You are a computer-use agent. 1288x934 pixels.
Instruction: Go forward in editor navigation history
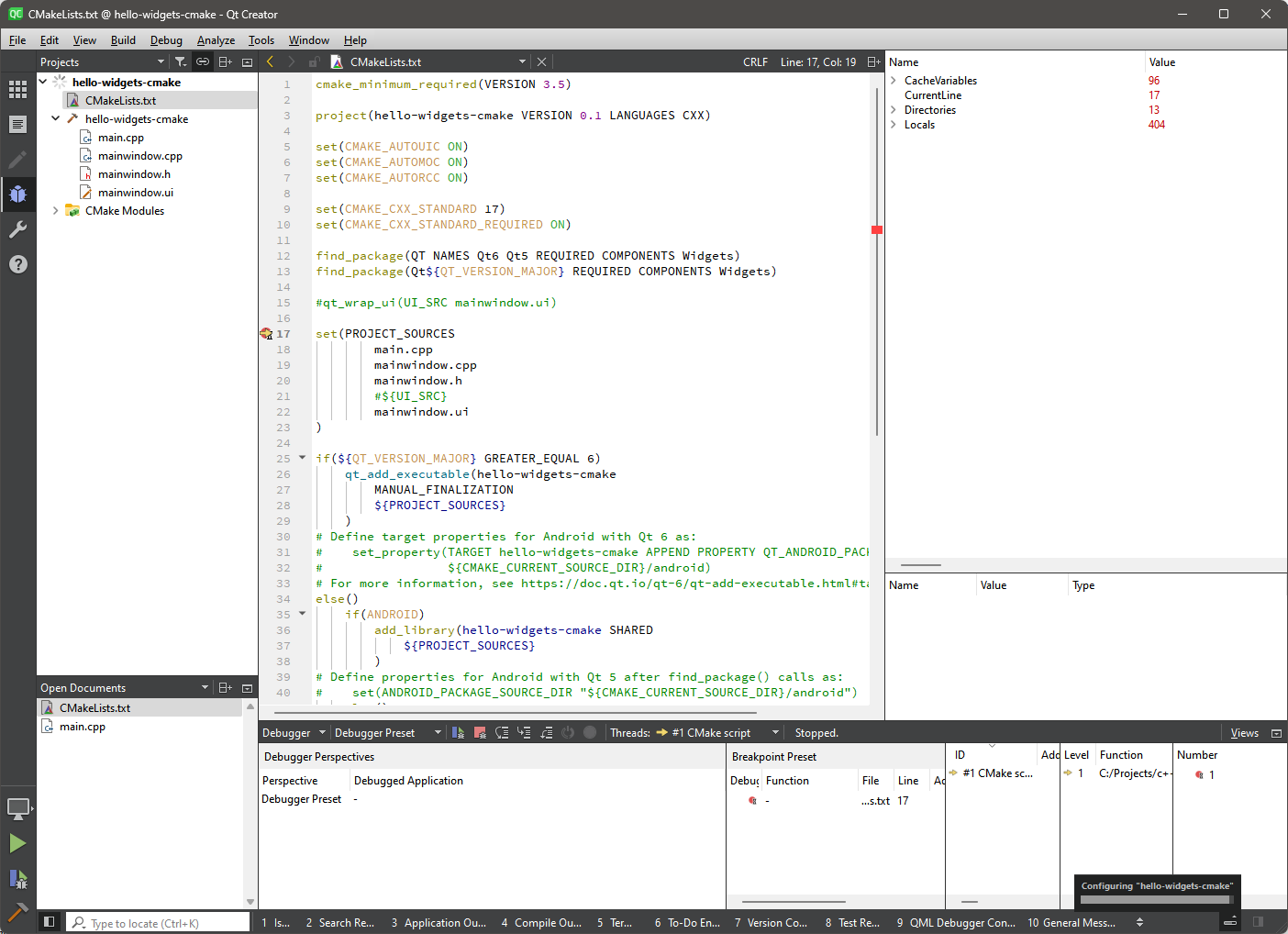[292, 61]
